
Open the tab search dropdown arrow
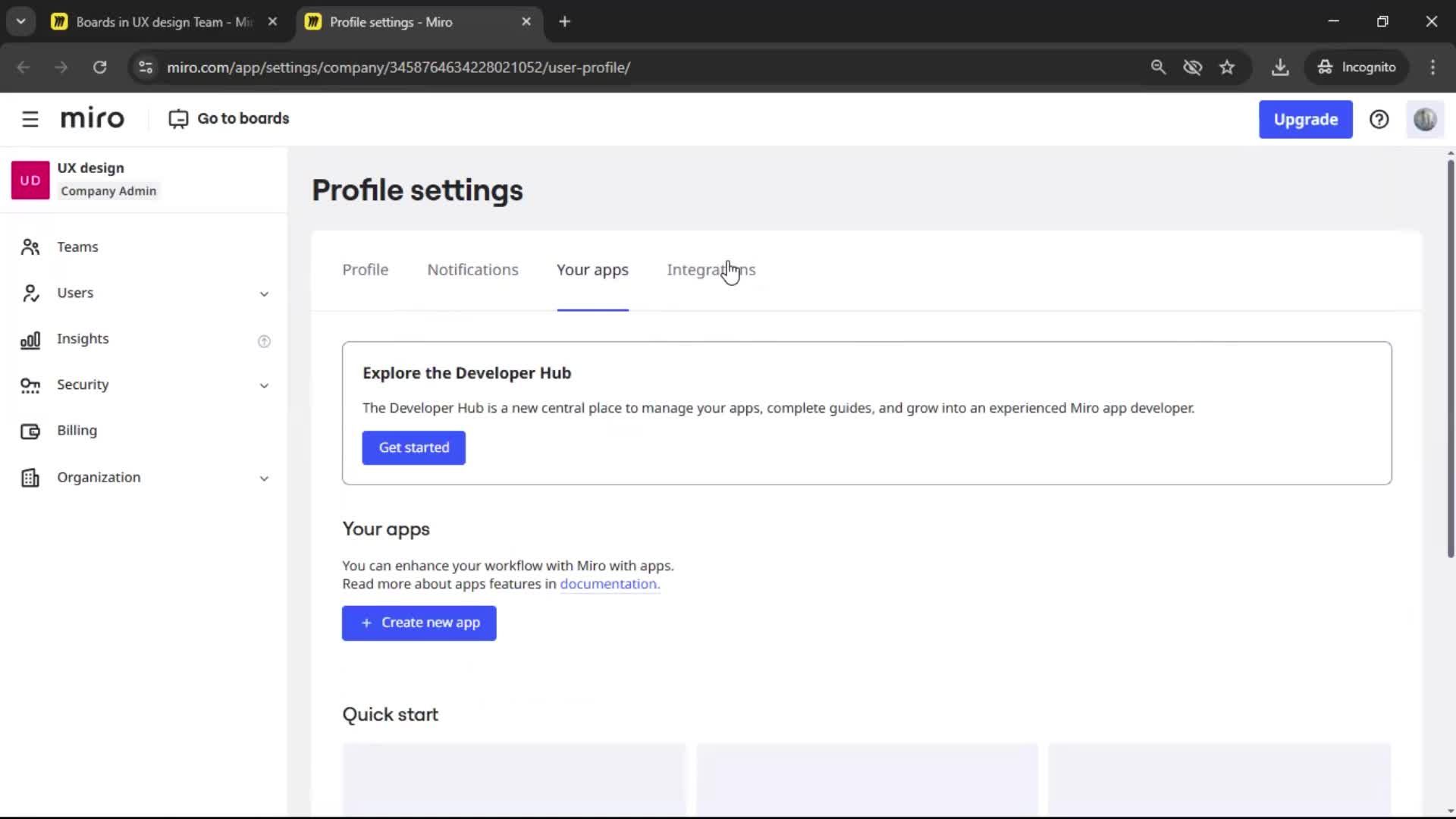coord(21,22)
